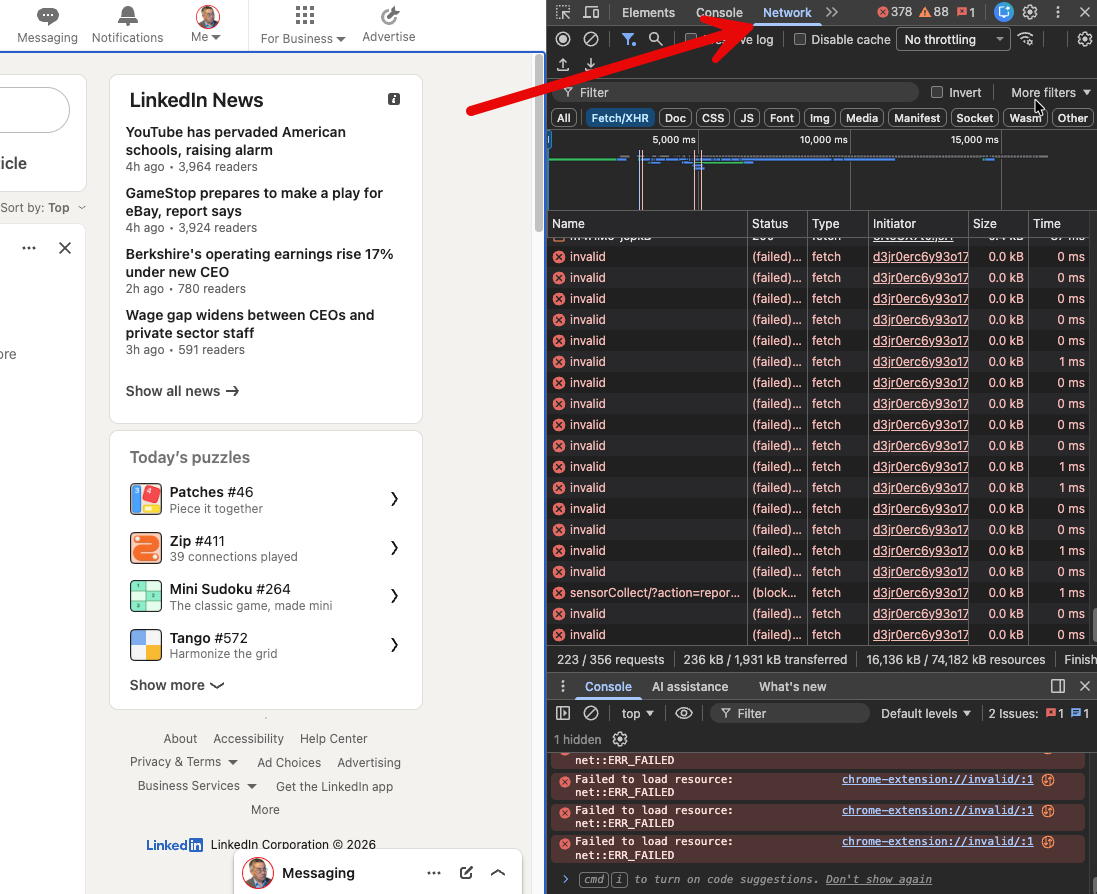1097x894 pixels.
Task: Open network conditions wifi icon
Action: (x=1026, y=39)
